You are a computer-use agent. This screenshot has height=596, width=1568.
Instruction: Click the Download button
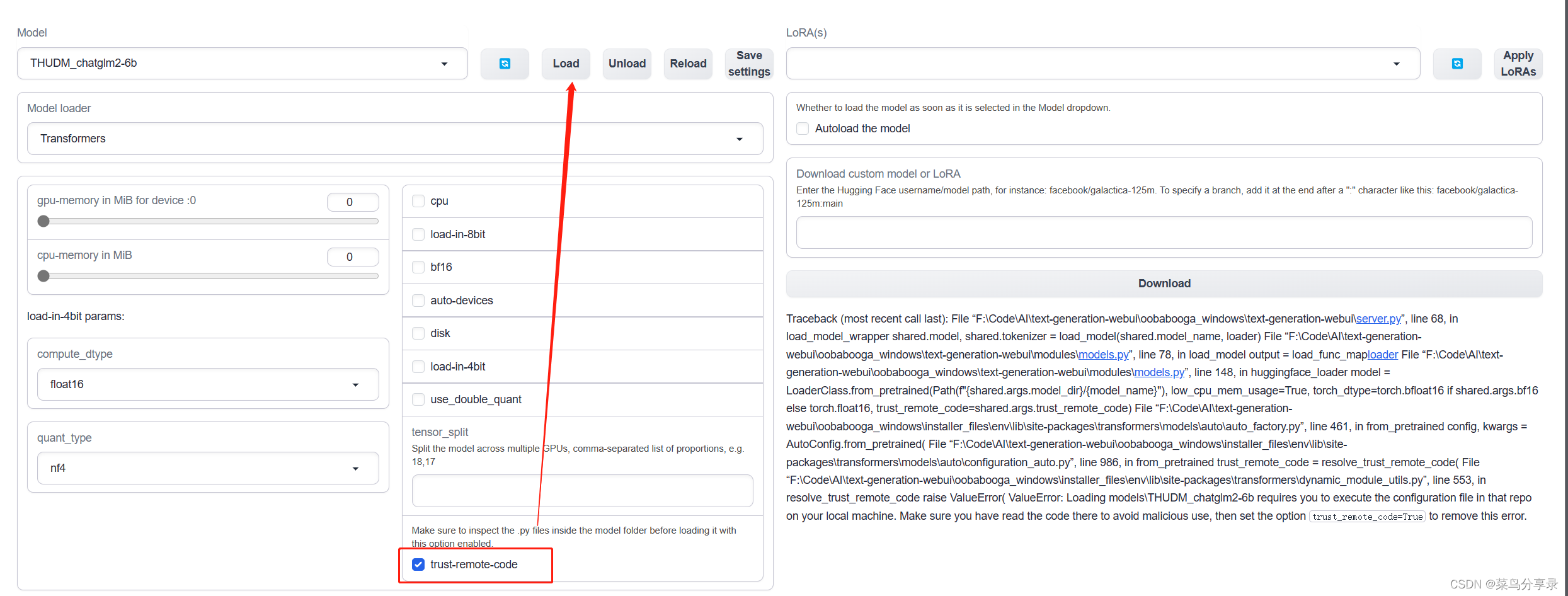pyautogui.click(x=1164, y=284)
